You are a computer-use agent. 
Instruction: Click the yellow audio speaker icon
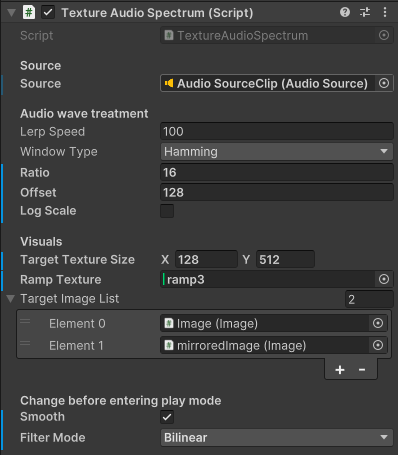169,83
